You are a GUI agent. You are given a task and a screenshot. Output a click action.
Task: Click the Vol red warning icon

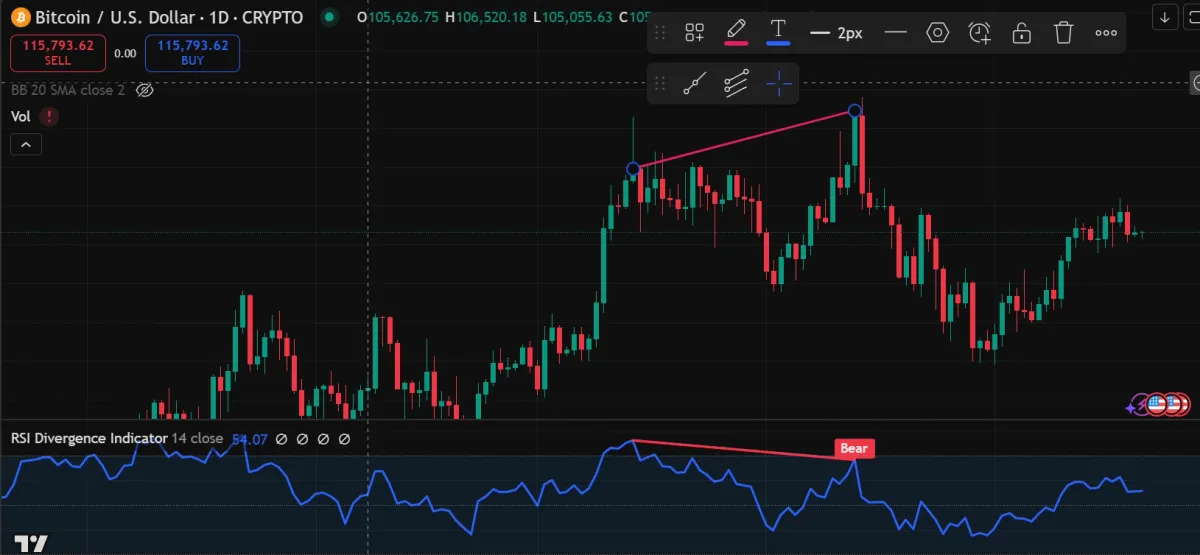coord(48,116)
